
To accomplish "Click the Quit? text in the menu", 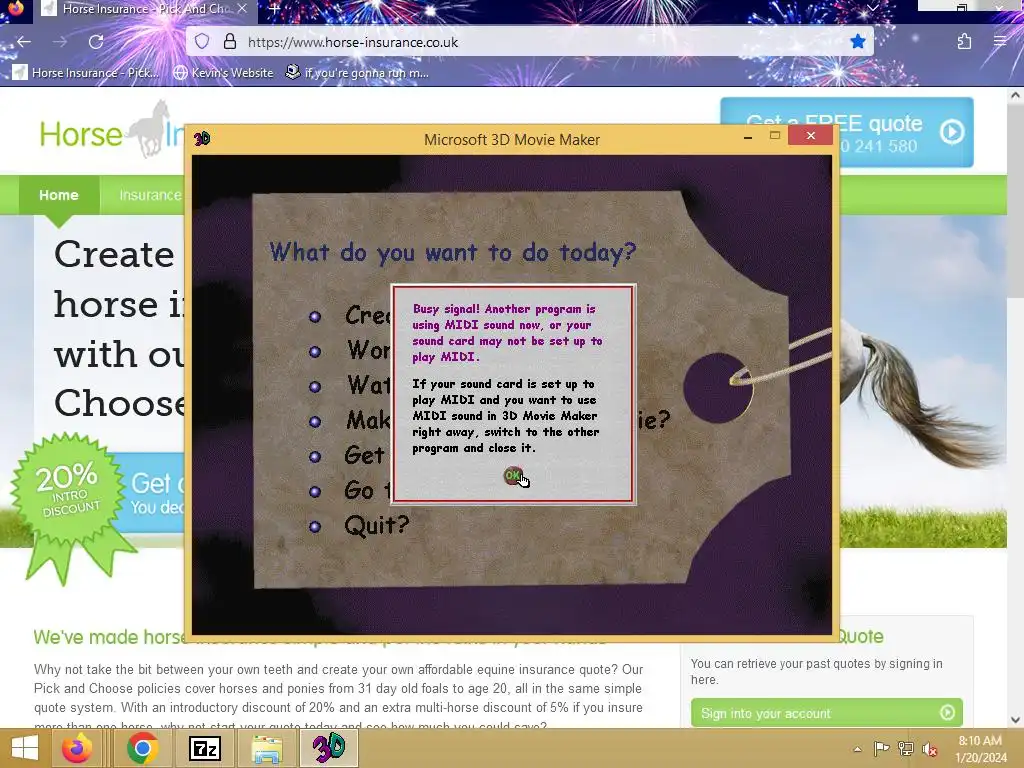I will click(x=377, y=524).
